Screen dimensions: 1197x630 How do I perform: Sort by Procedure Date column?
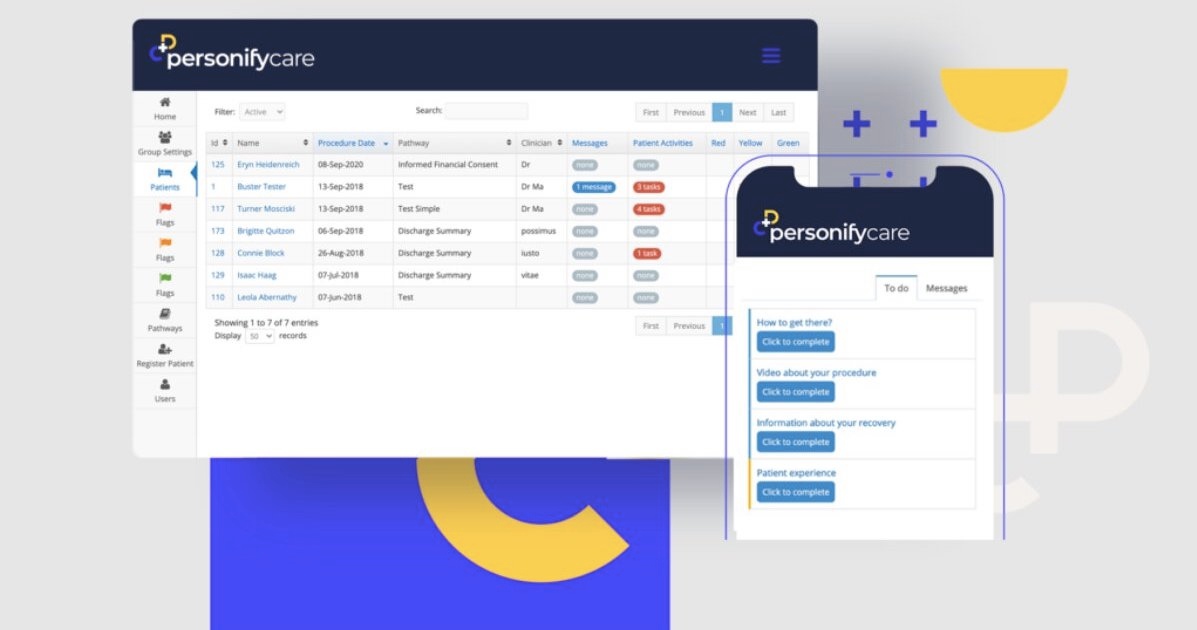[353, 143]
